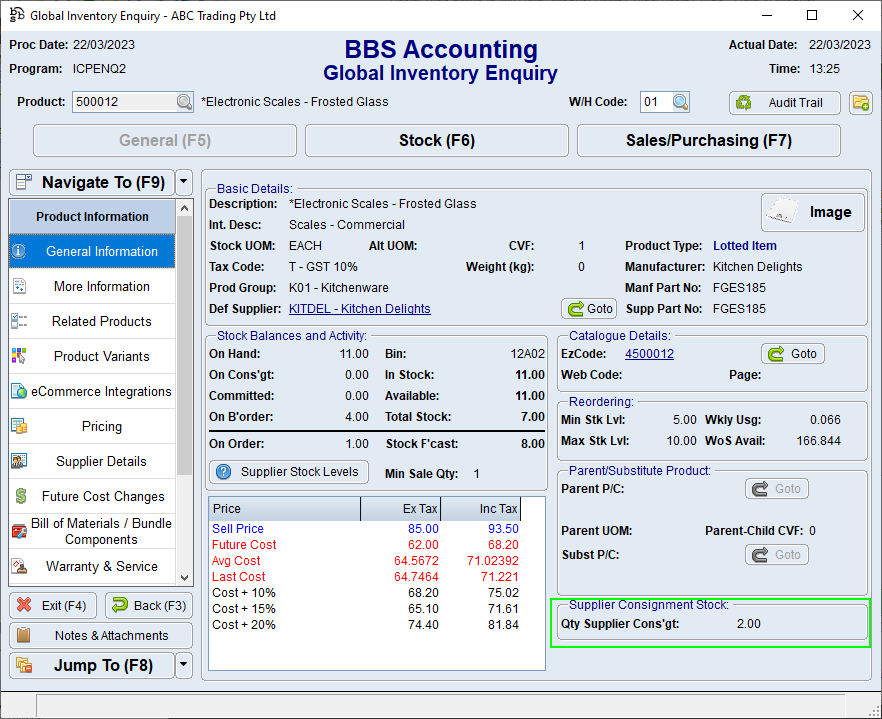Image resolution: width=882 pixels, height=719 pixels.
Task: Switch to the Stock (F6) tab
Action: (x=436, y=141)
